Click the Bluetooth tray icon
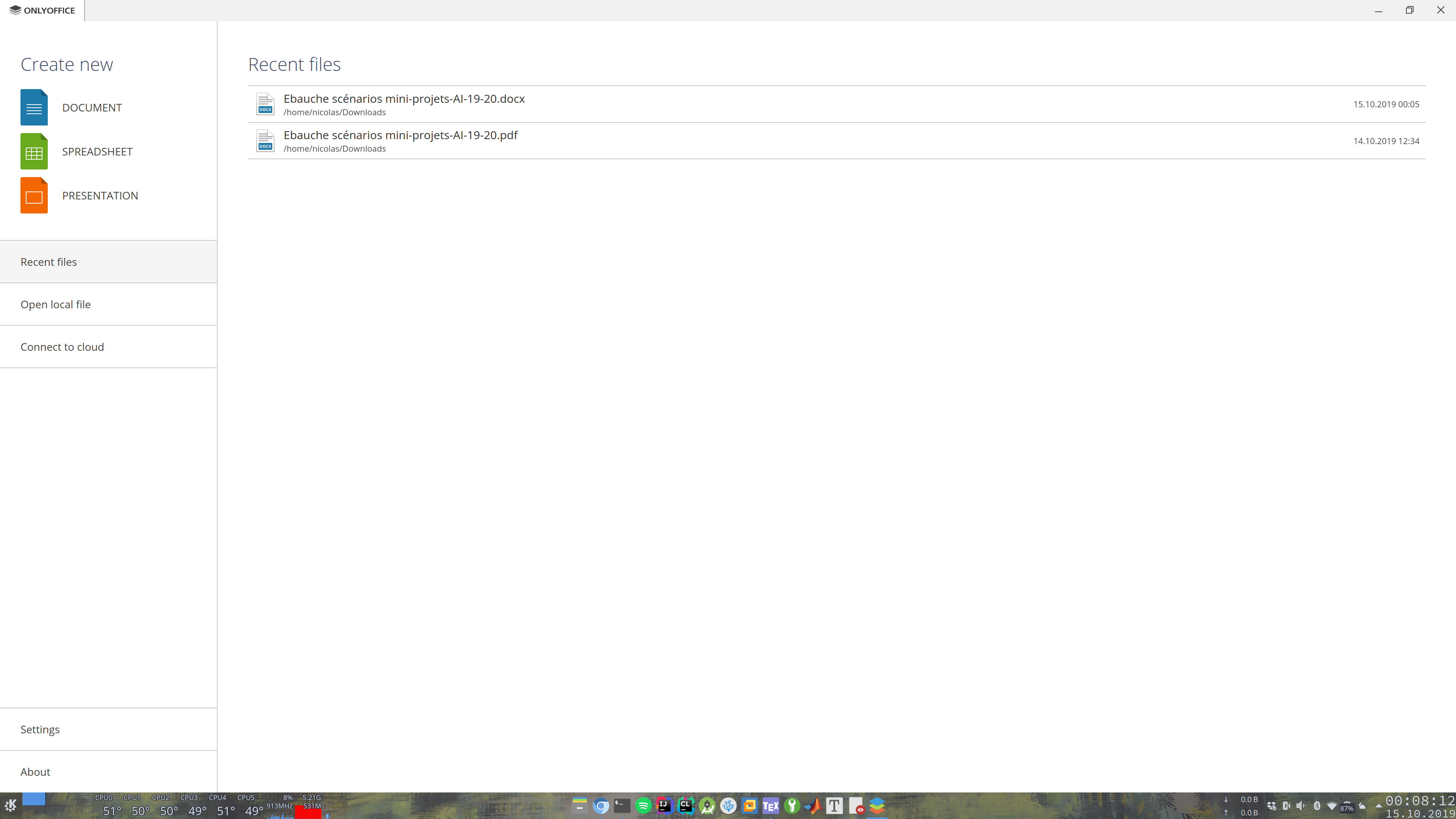This screenshot has width=1456, height=819. (x=1317, y=805)
